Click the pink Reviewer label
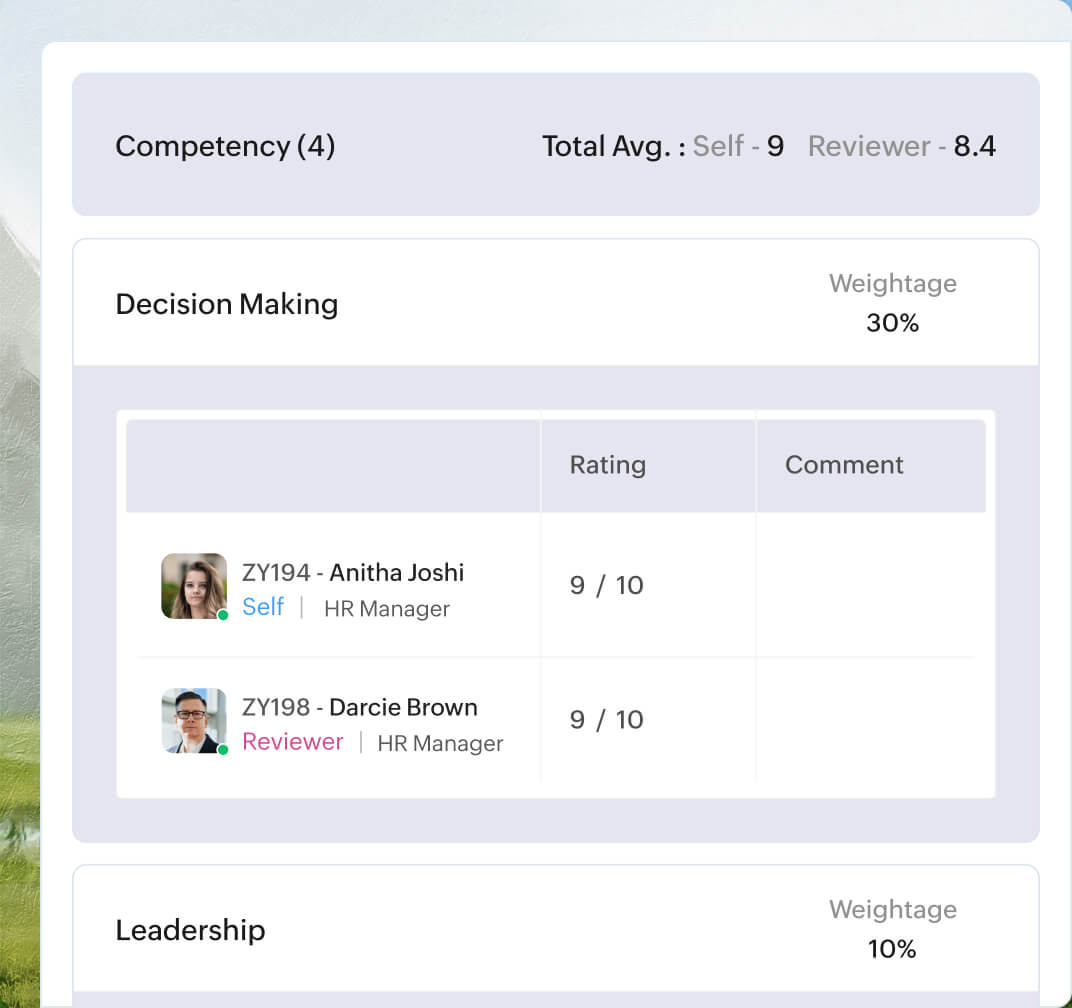This screenshot has height=1008, width=1072. pyautogui.click(x=293, y=742)
